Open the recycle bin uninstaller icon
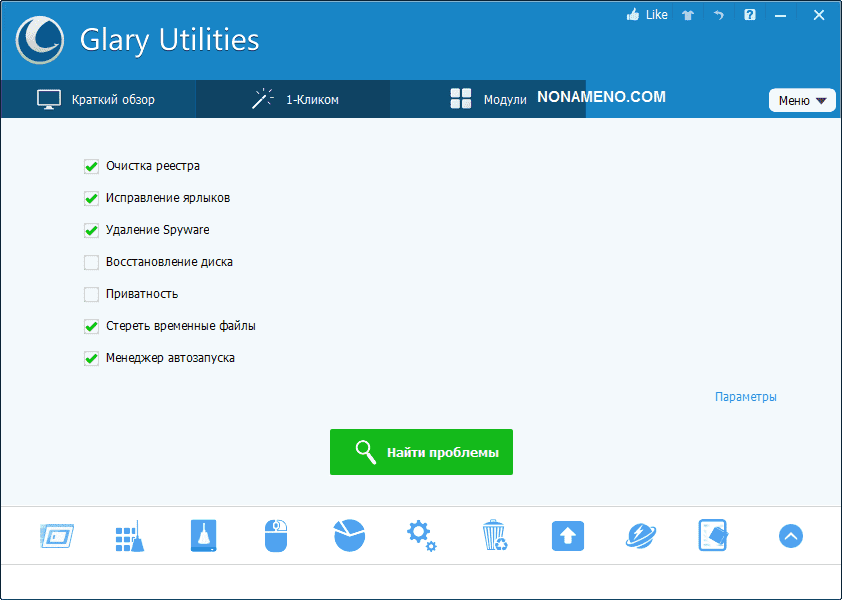Image resolution: width=843 pixels, height=601 pixels. [494, 536]
